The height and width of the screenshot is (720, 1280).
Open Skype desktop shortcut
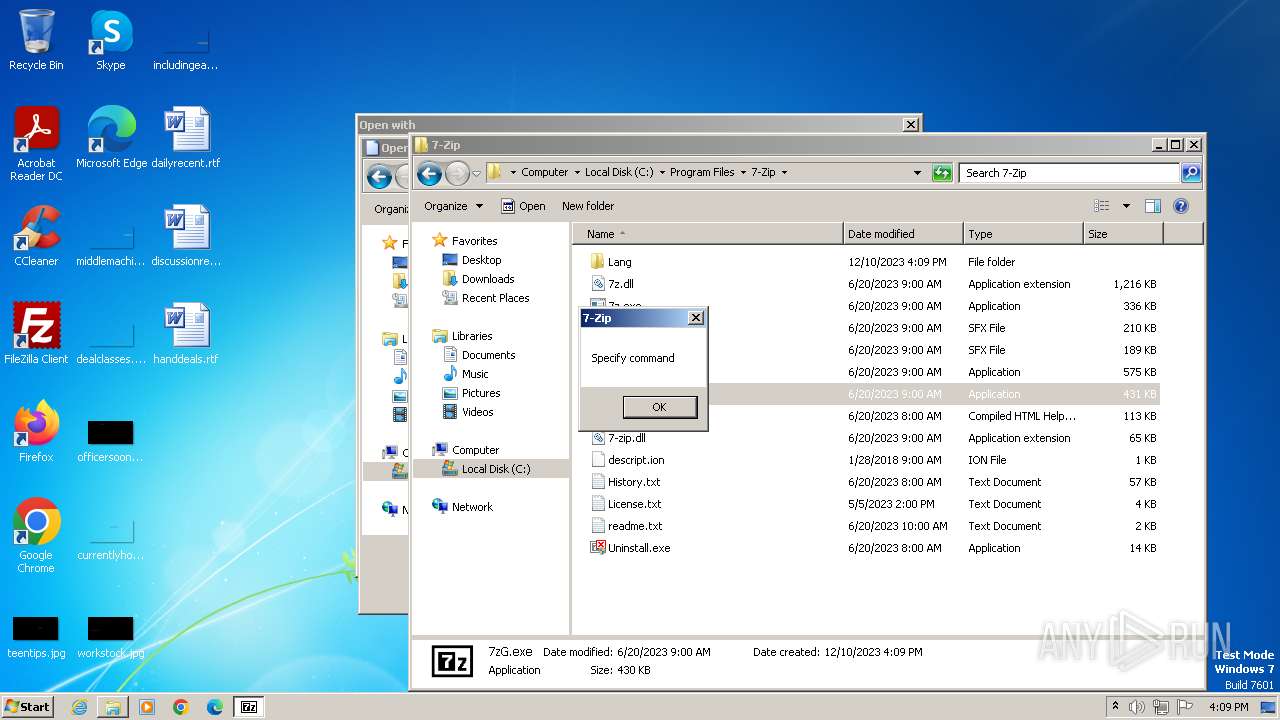tap(110, 40)
